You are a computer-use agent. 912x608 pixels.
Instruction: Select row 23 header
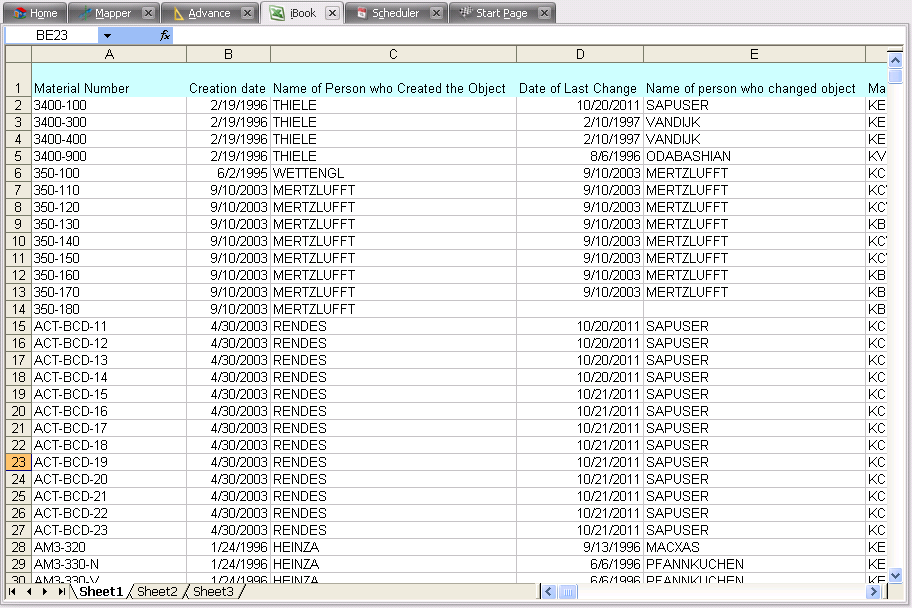click(18, 462)
